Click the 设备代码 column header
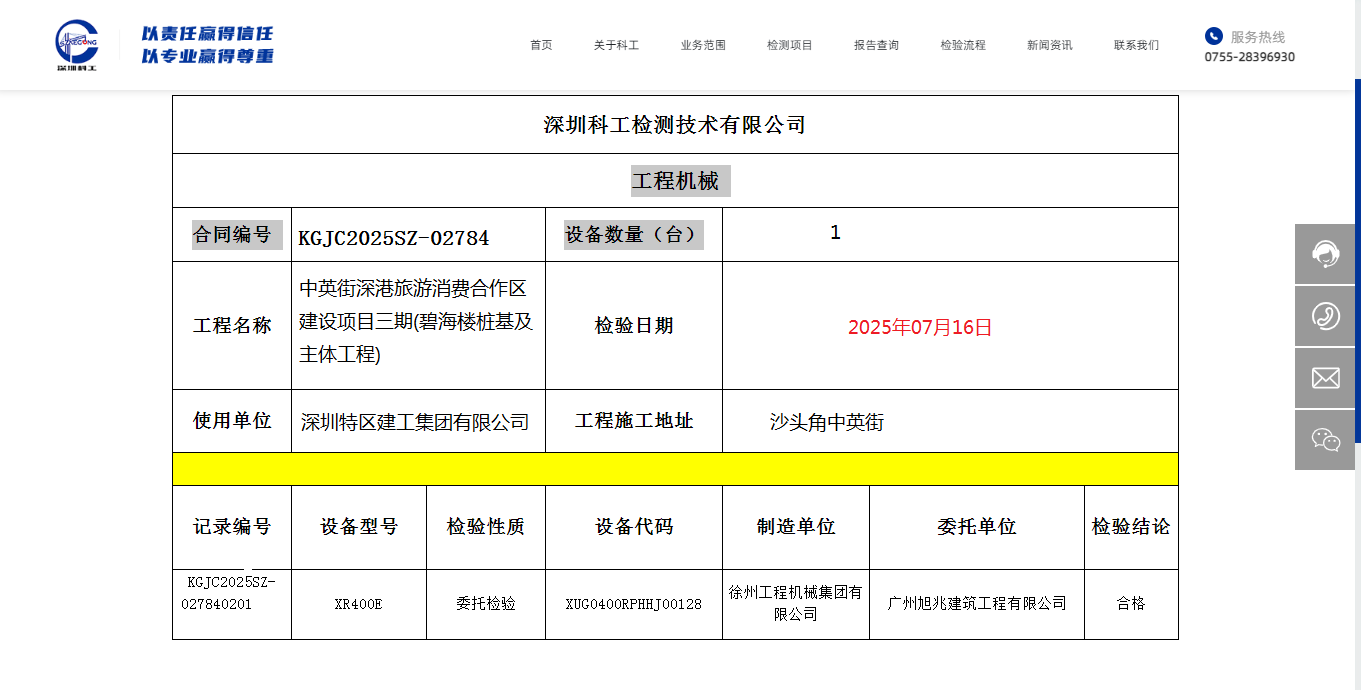 tap(634, 527)
